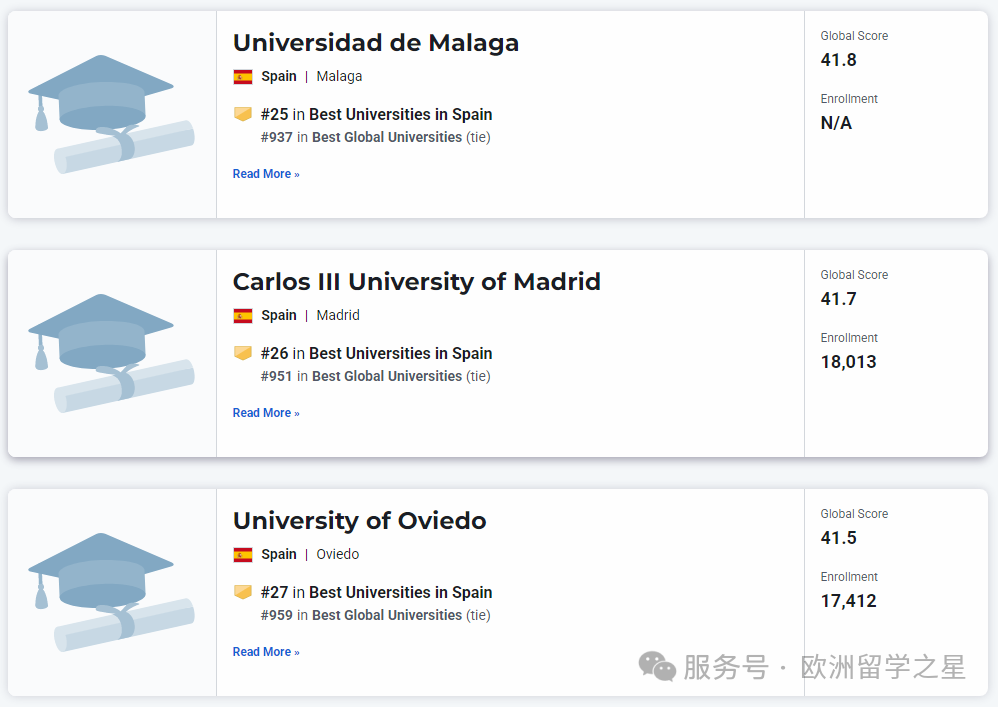Image resolution: width=998 pixels, height=707 pixels.
Task: Click Read More under University of Oviedo
Action: [266, 652]
